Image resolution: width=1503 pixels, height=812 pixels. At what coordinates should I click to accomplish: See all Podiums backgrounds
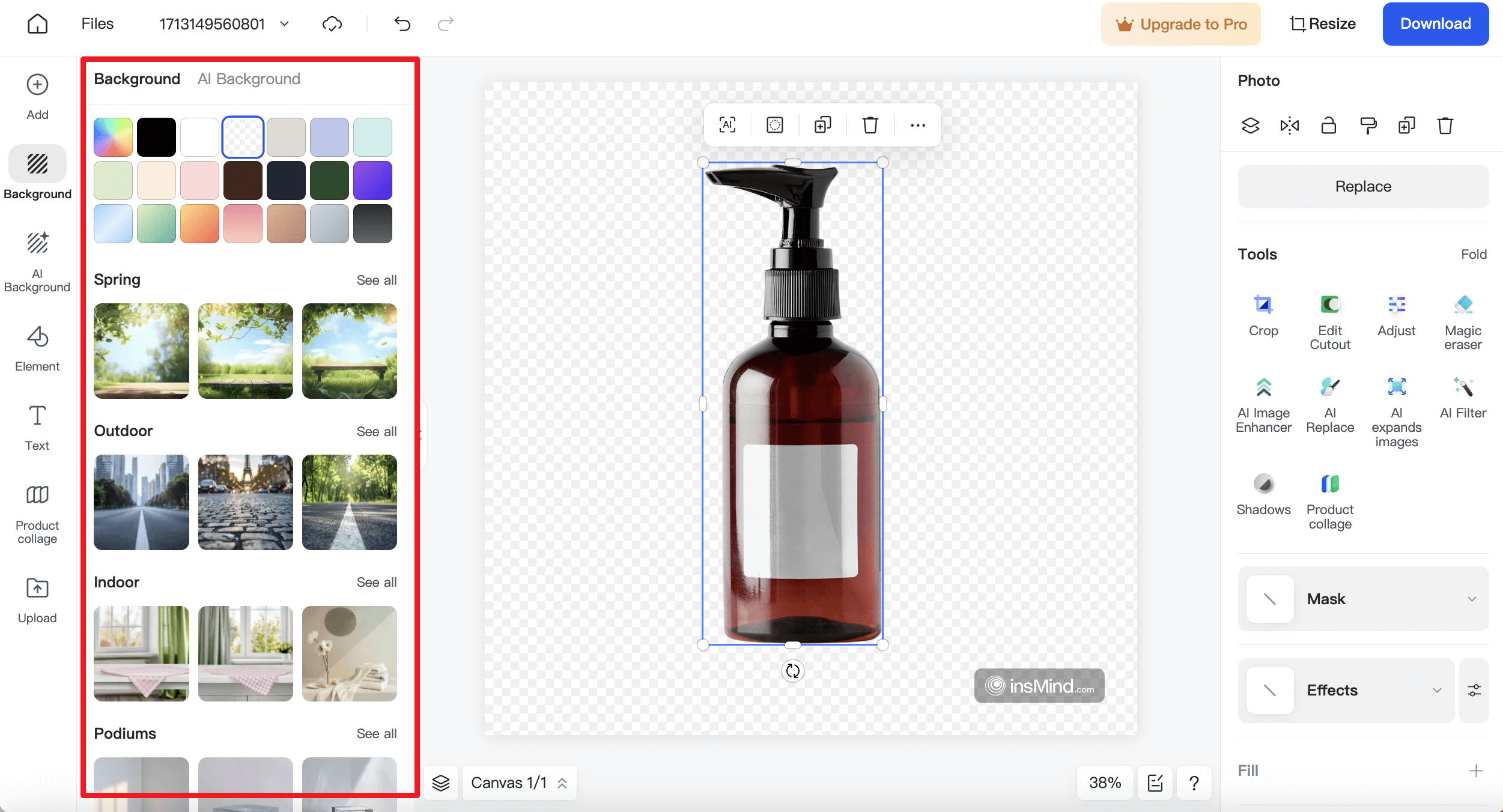click(377, 734)
